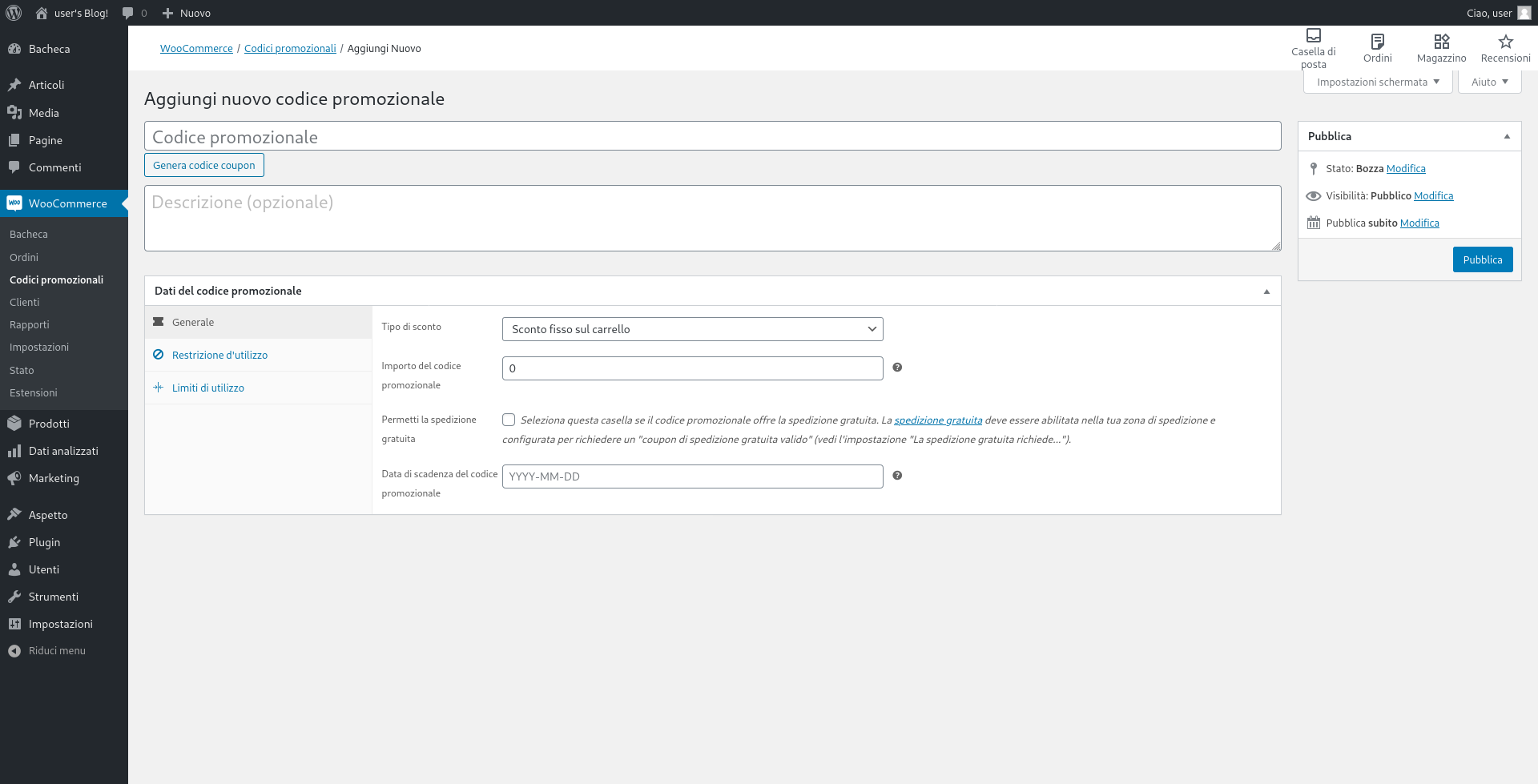Click the YYYY-MM-DD expiry date field
1538x784 pixels.
(x=693, y=476)
